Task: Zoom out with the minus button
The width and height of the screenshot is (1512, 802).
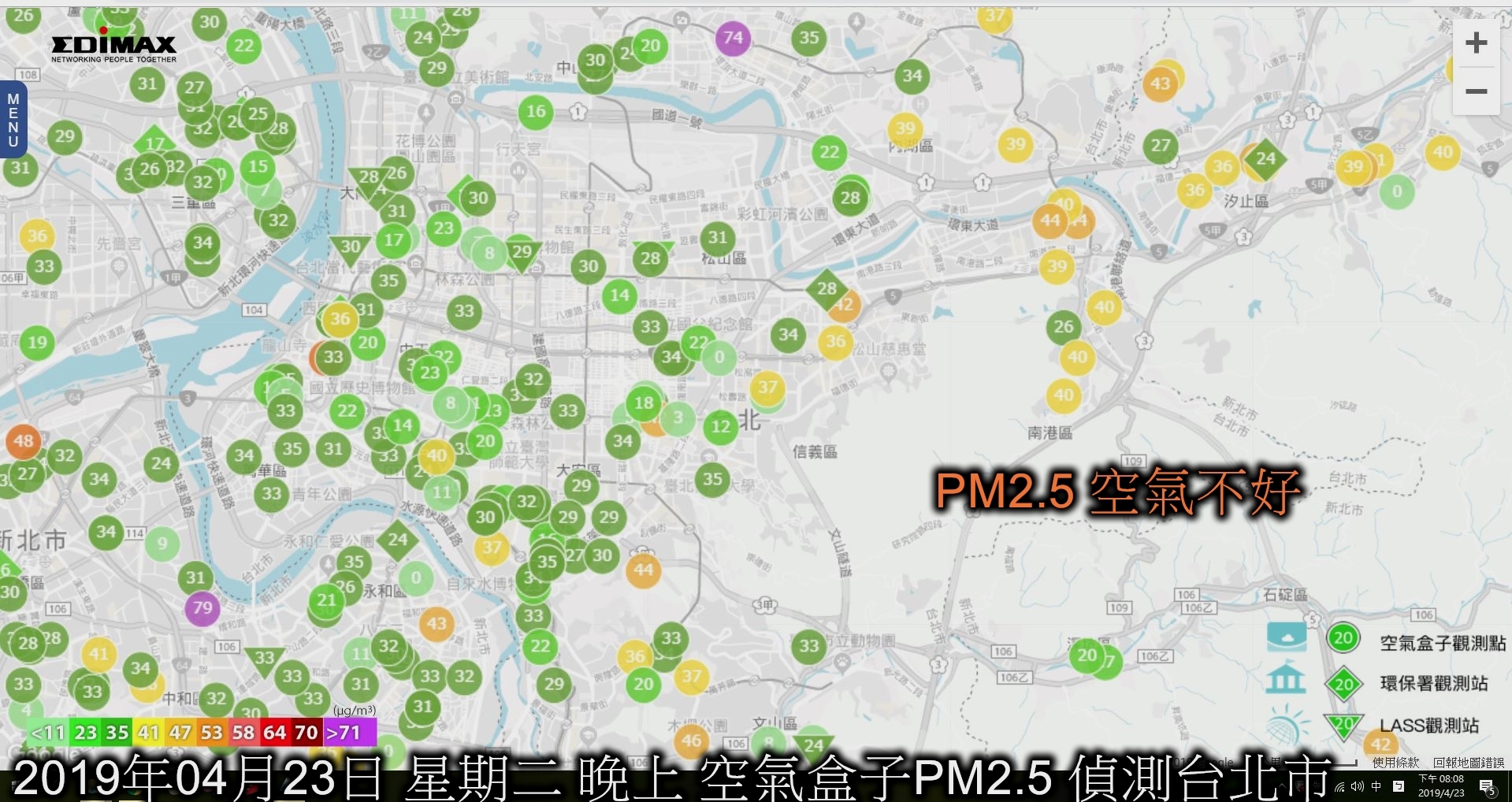Action: [1476, 91]
